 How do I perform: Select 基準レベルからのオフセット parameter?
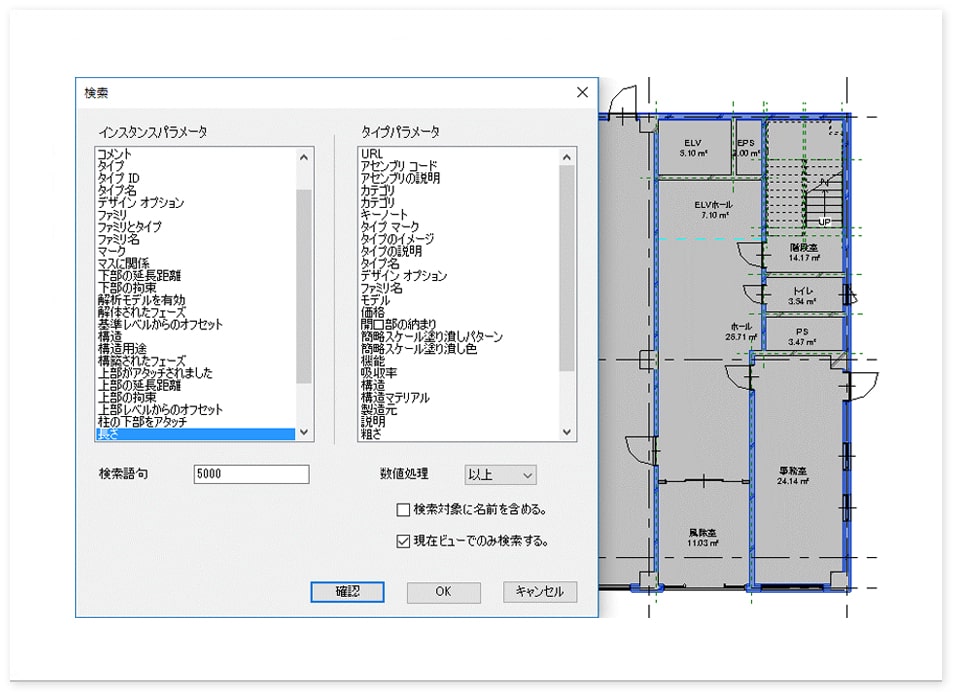(x=160, y=325)
